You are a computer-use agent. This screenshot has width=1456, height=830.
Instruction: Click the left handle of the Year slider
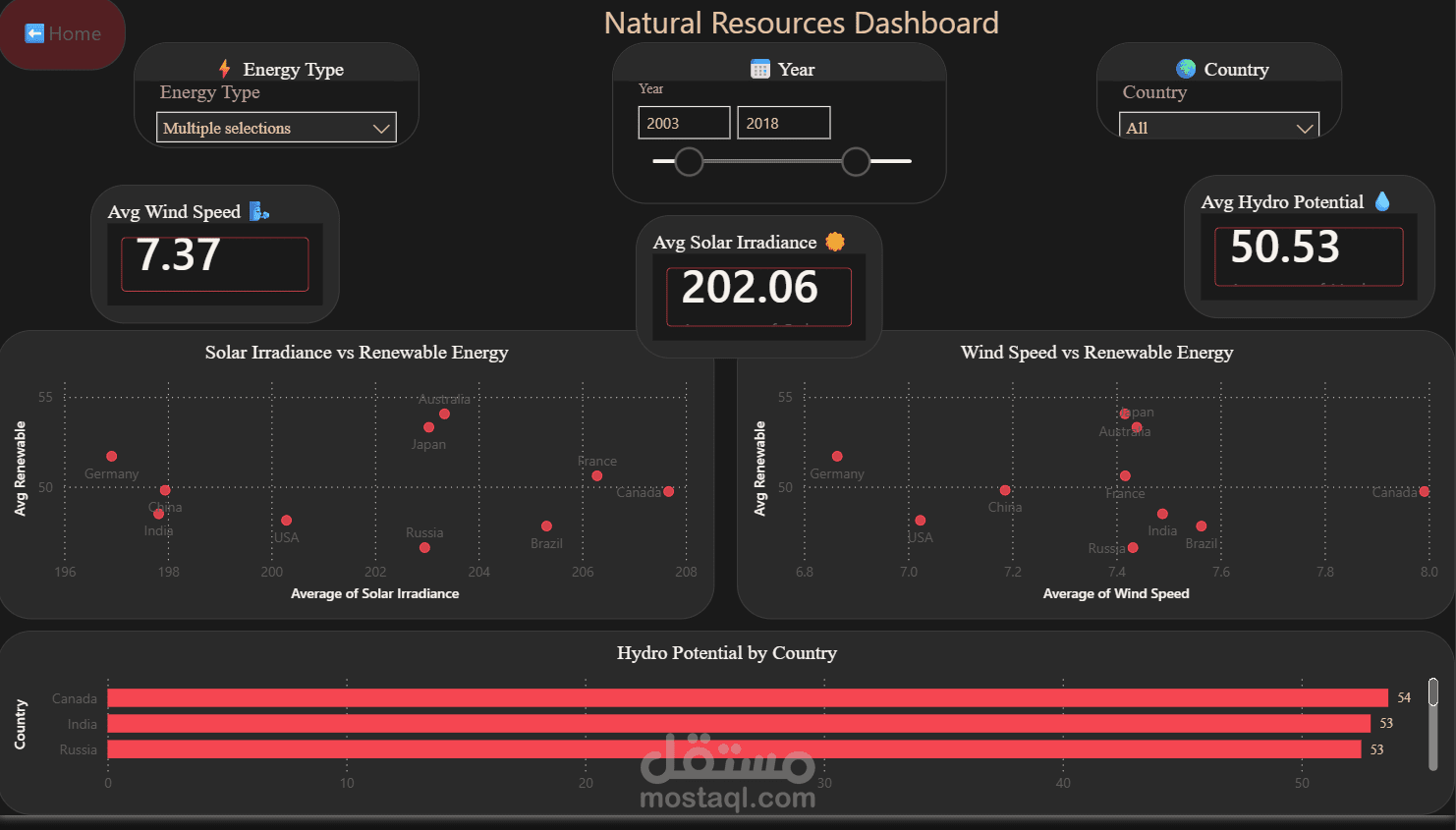coord(690,161)
